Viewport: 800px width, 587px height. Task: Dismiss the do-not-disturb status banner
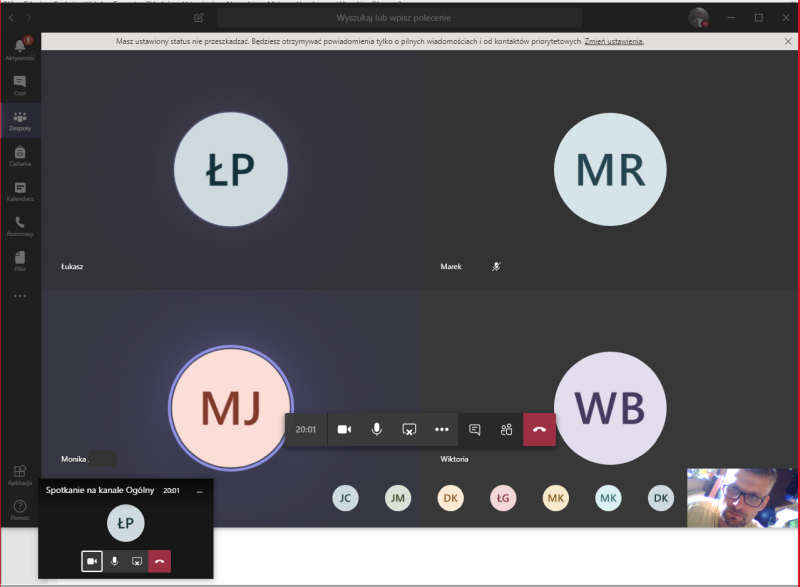(788, 41)
